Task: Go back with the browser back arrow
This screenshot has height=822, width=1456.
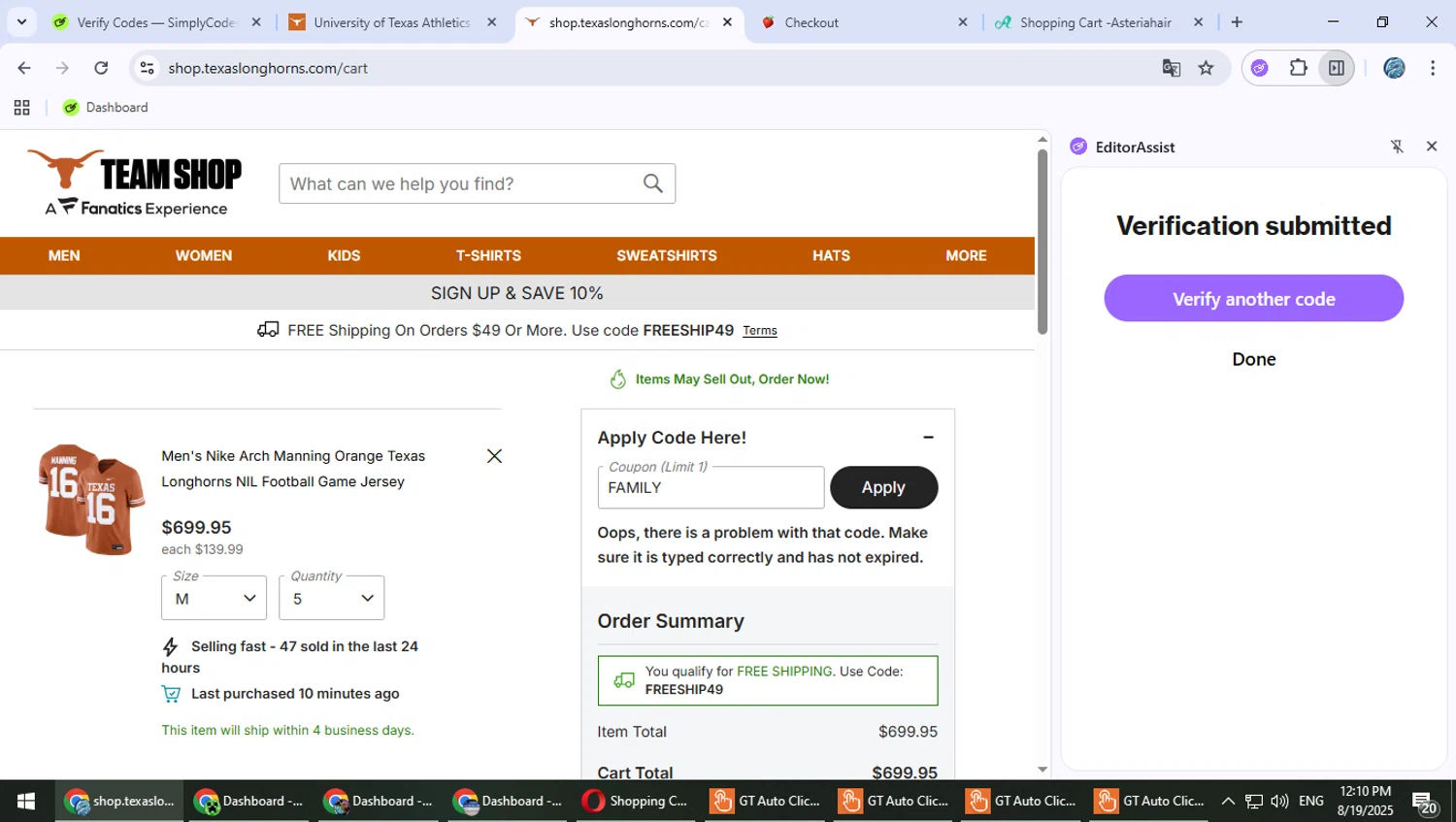Action: coord(24,68)
